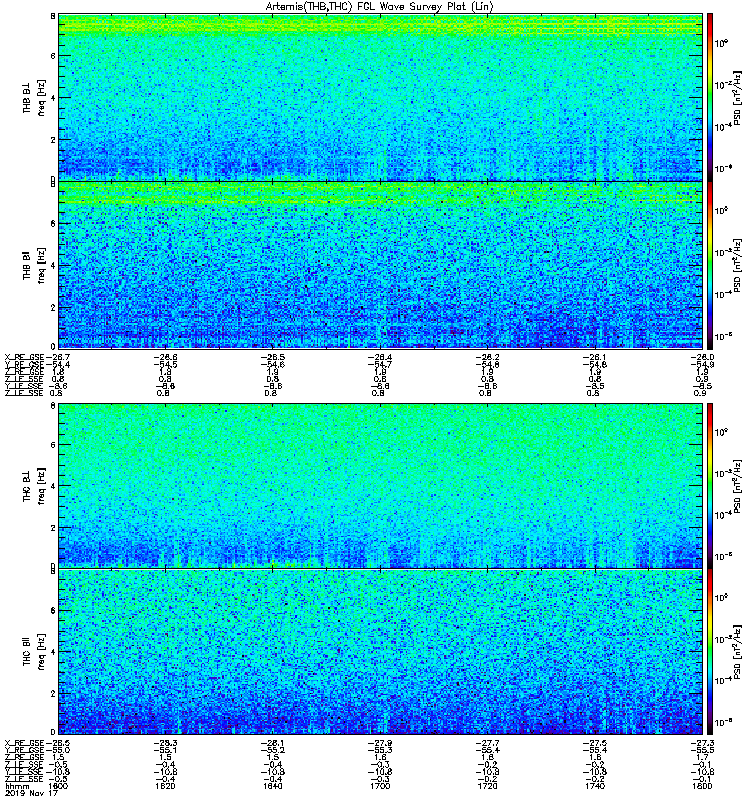The image size is (750, 800).
Task: Select the "THB B∥ freq [Hz]" axis label
Action: tap(34, 265)
